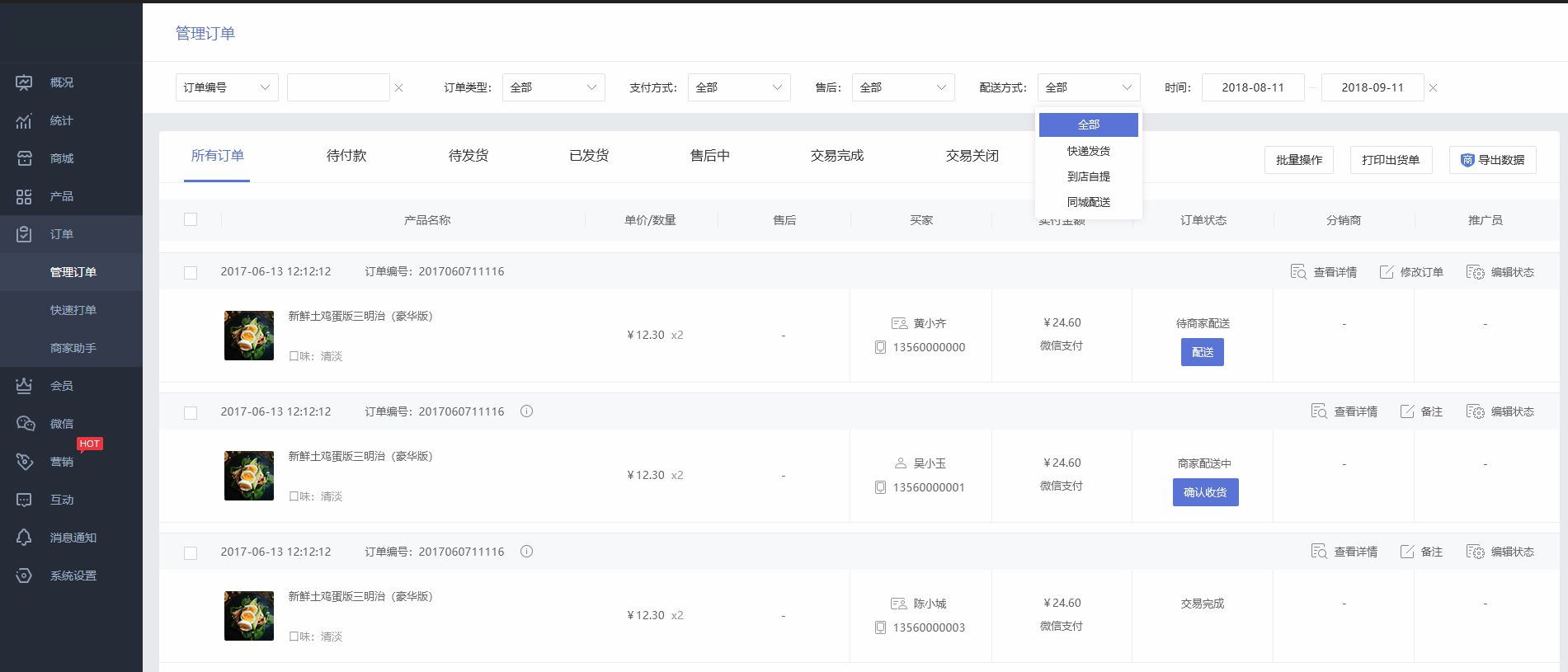Click the 订单 clipboard icon
1568x672 pixels.
click(24, 234)
